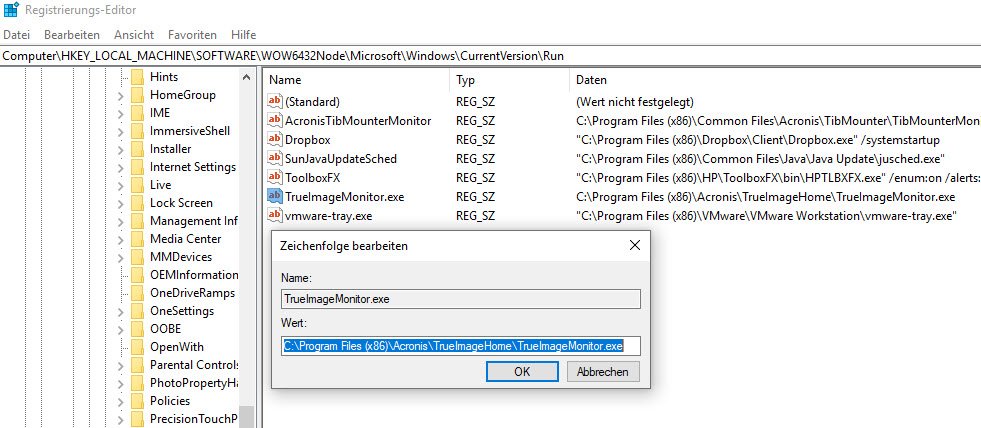
Task: Click the tree pane scrollbar thumb
Action: click(x=247, y=417)
